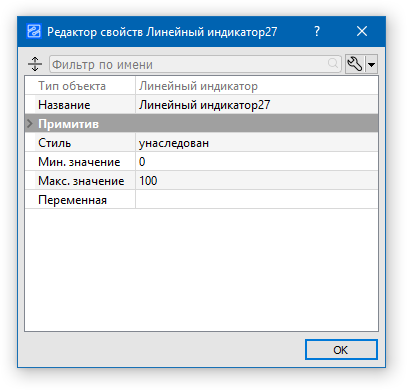The width and height of the screenshot is (407, 390).
Task: Focus the 'Фильтр по имени' filter field
Action: click(195, 64)
